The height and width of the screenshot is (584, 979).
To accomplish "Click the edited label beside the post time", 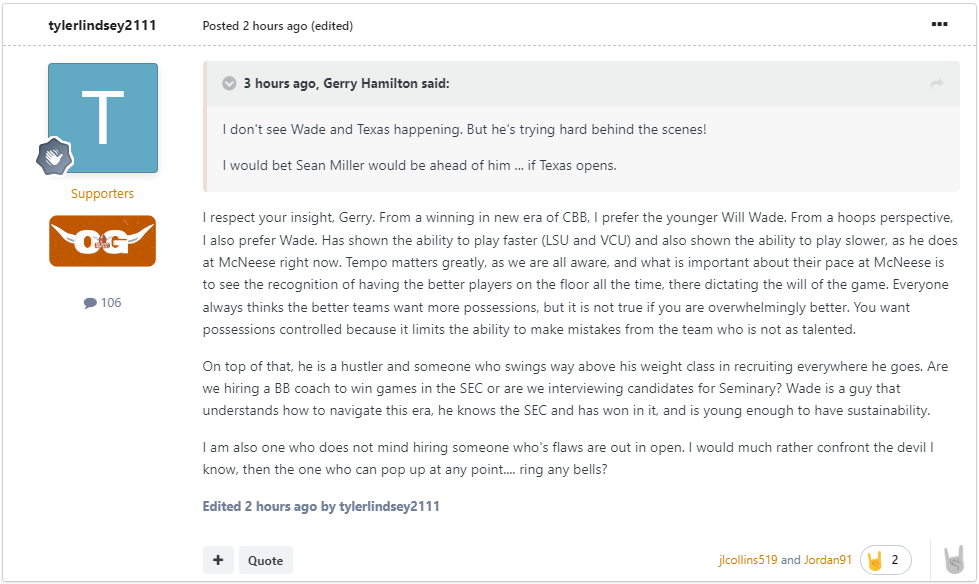I will [332, 26].
